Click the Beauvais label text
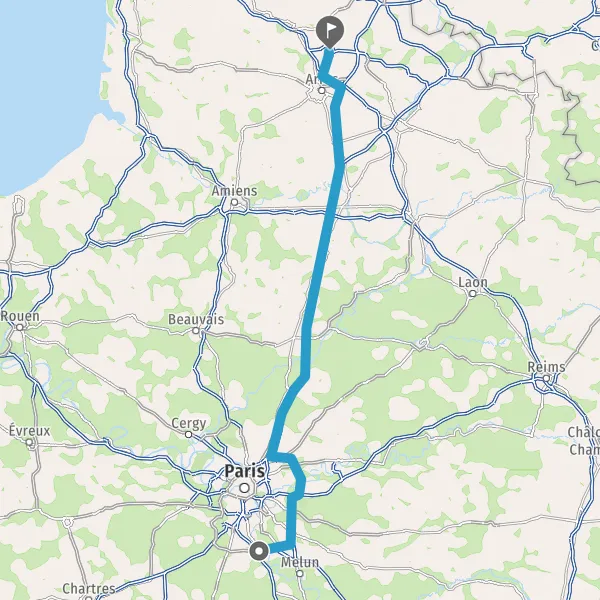The height and width of the screenshot is (600, 600). [x=196, y=319]
